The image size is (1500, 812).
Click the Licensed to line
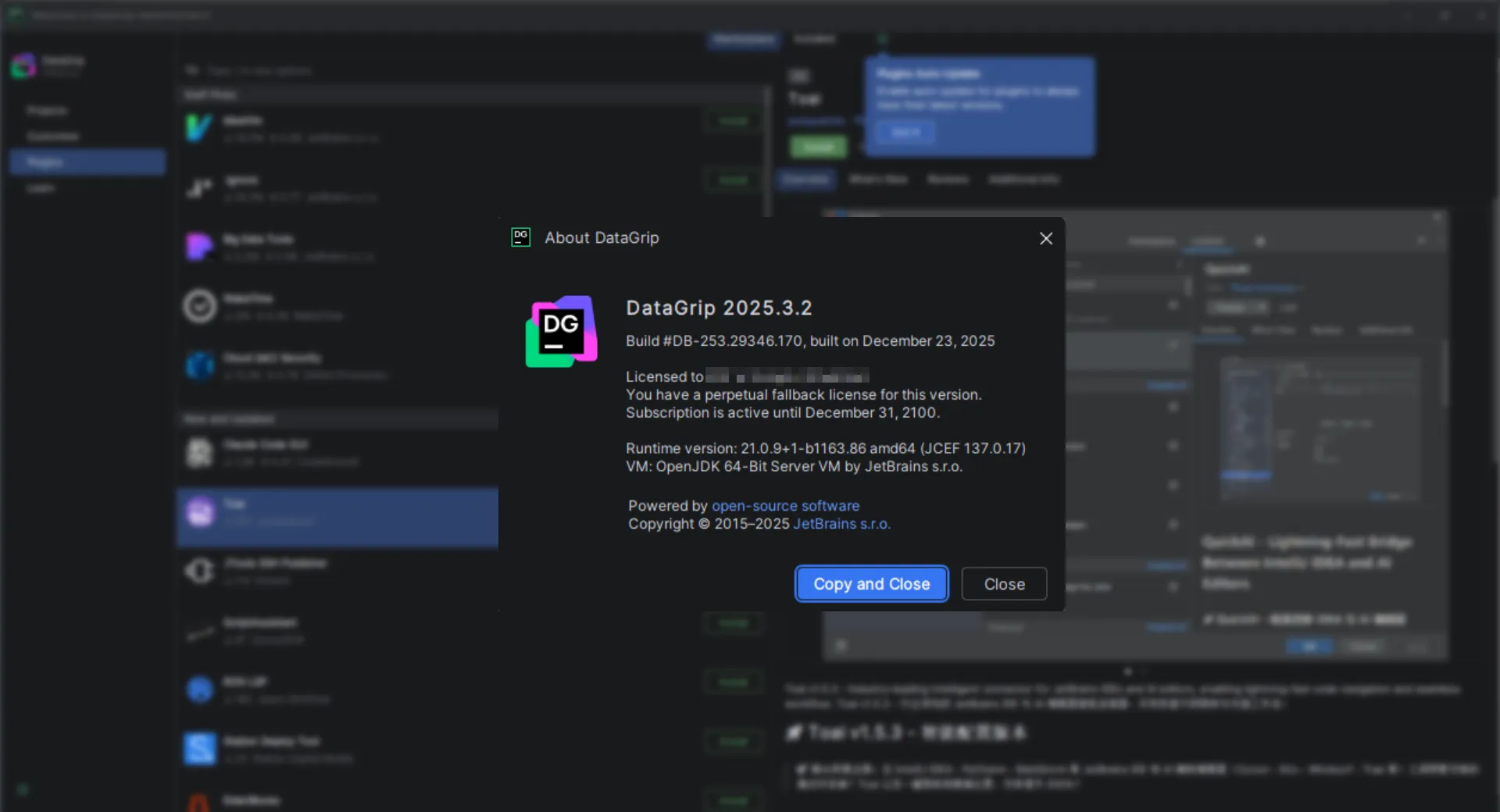748,377
